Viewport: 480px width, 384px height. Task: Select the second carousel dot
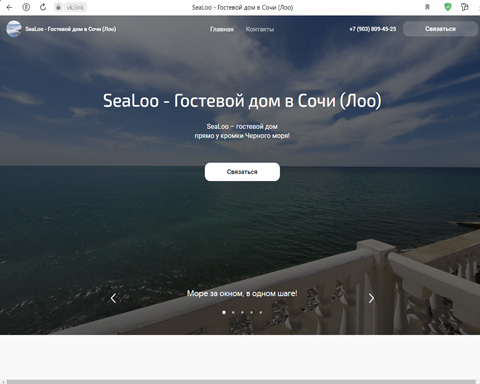[x=233, y=312]
